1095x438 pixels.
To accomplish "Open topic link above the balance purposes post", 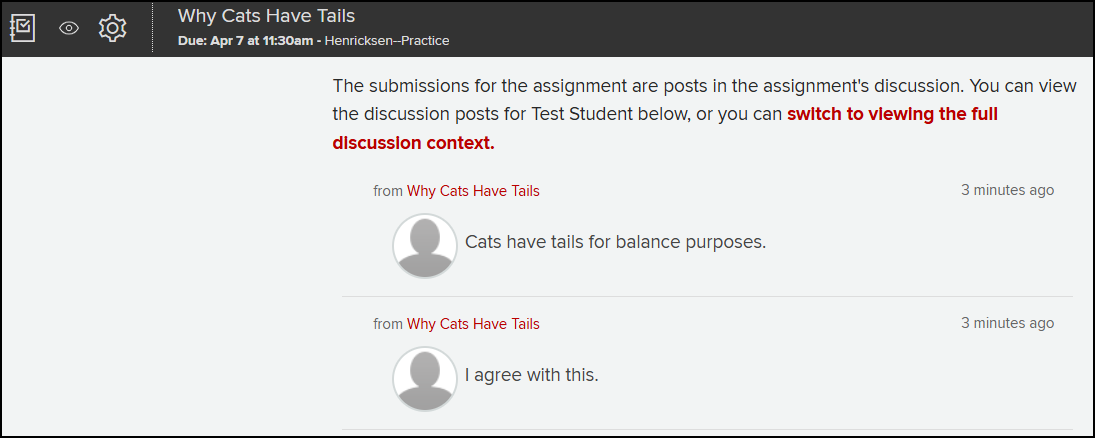I will pos(473,191).
